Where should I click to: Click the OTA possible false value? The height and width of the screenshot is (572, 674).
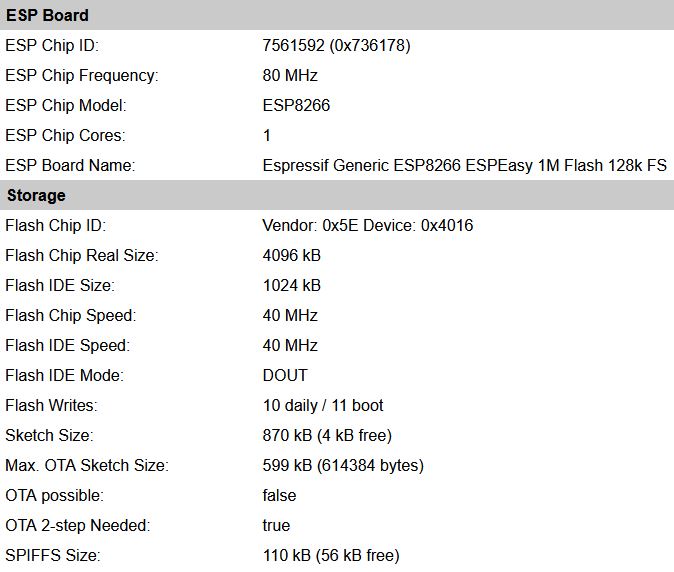click(279, 496)
